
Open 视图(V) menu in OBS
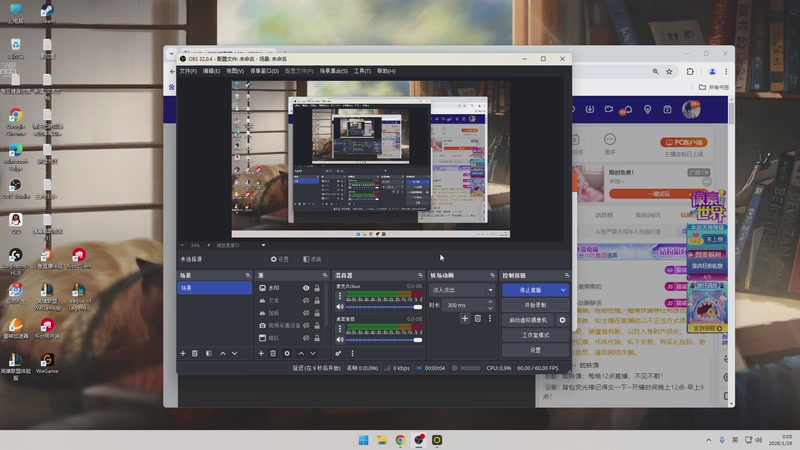[235, 71]
